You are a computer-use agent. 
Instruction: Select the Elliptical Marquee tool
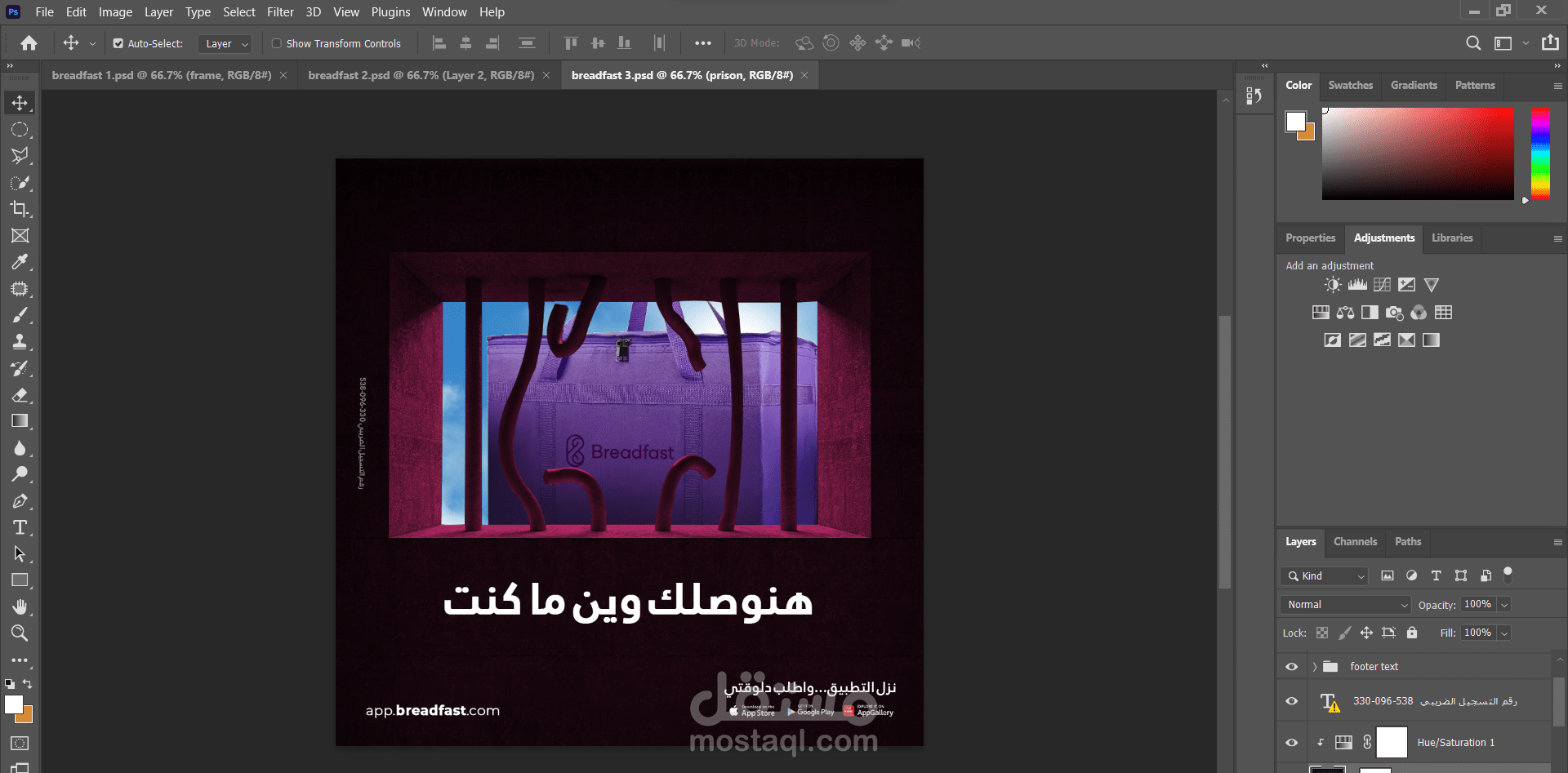point(20,130)
